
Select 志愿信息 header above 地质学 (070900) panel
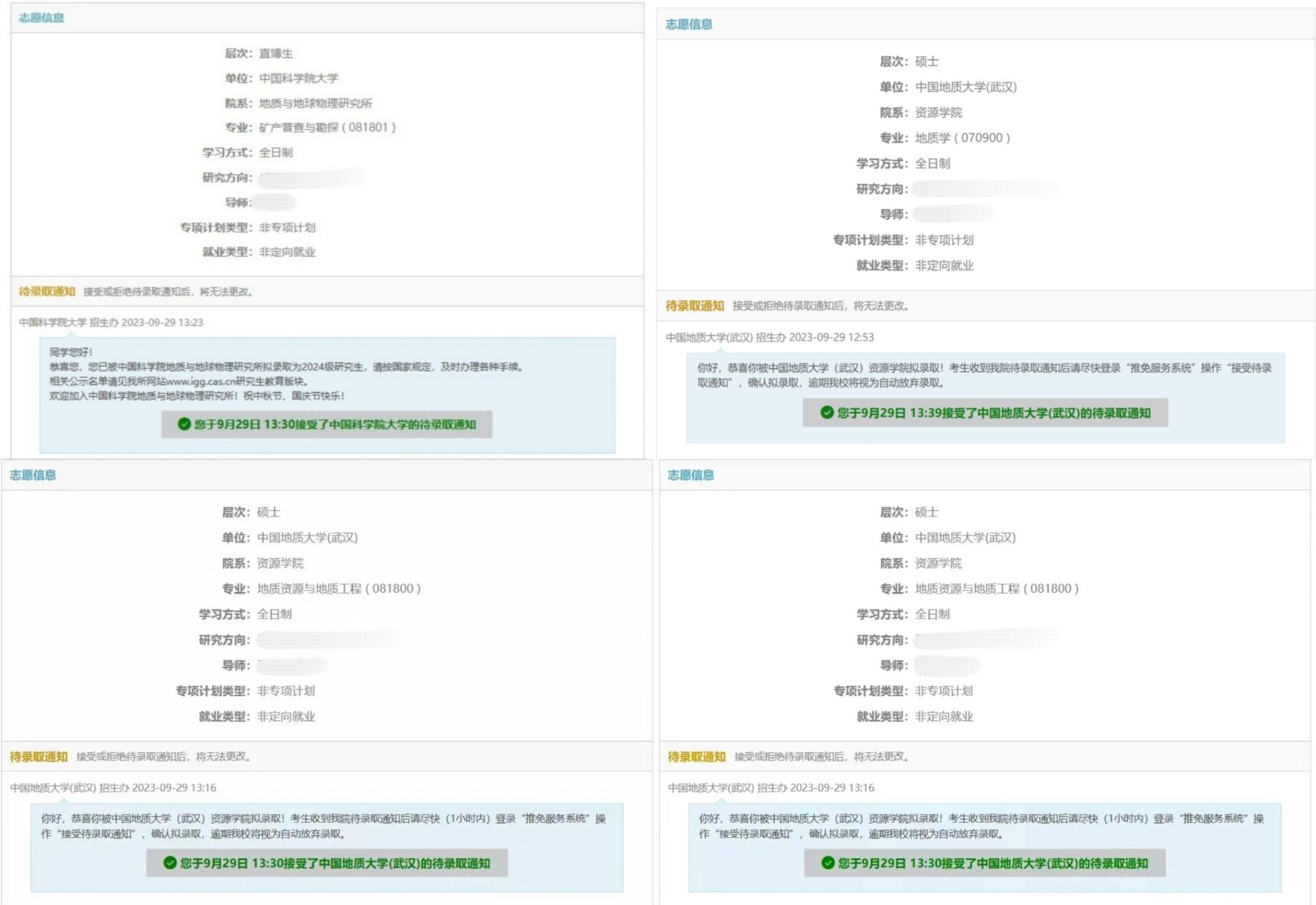coord(689,24)
